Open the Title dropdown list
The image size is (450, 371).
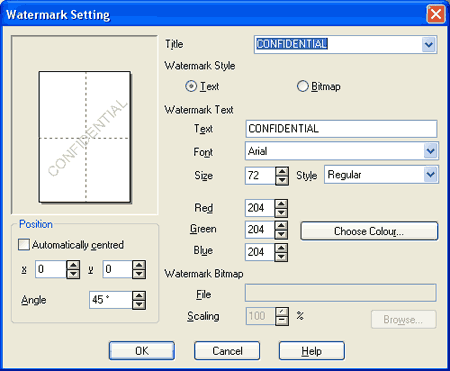(x=429, y=45)
